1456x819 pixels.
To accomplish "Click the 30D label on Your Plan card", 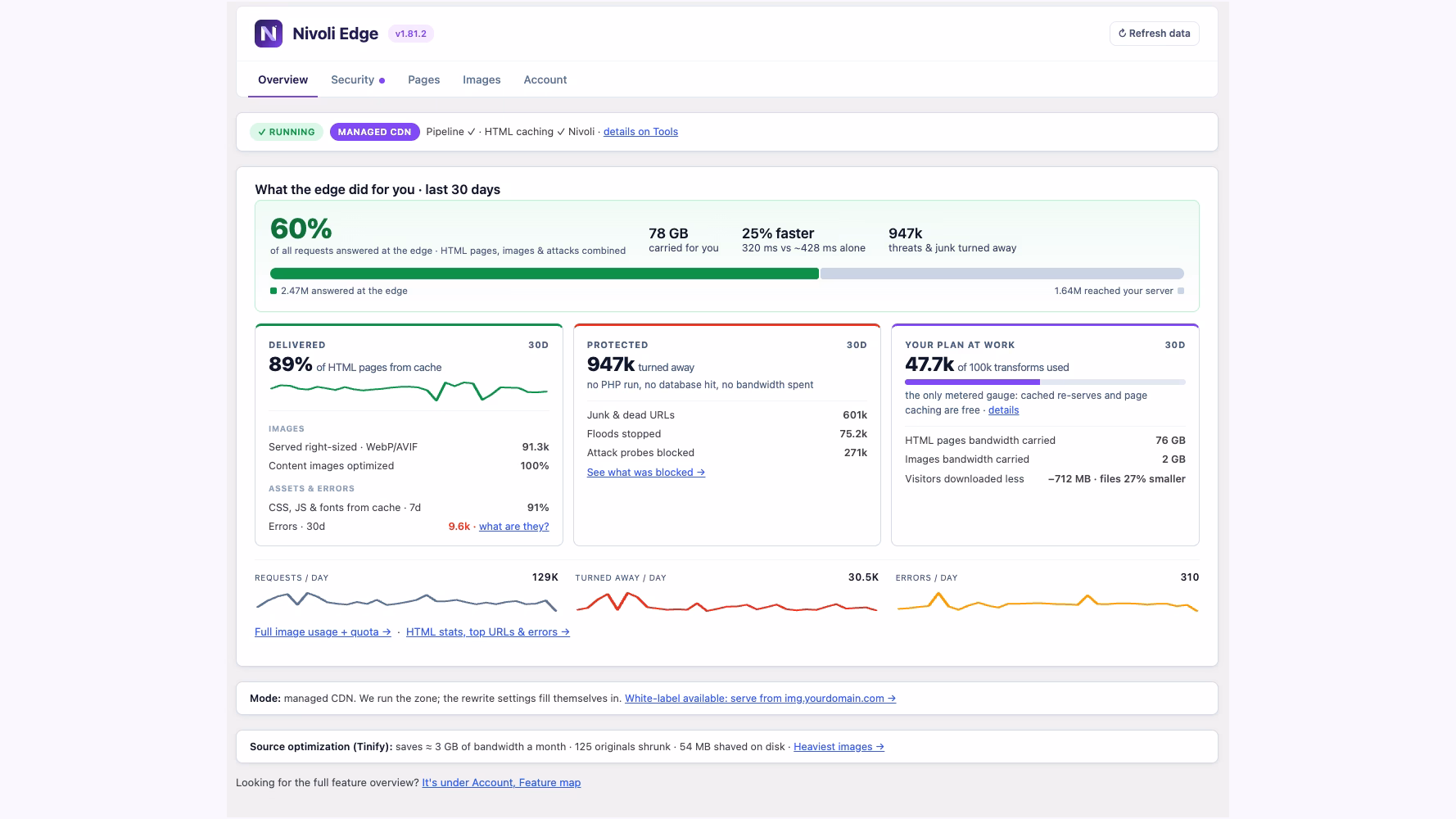I will [x=1175, y=345].
